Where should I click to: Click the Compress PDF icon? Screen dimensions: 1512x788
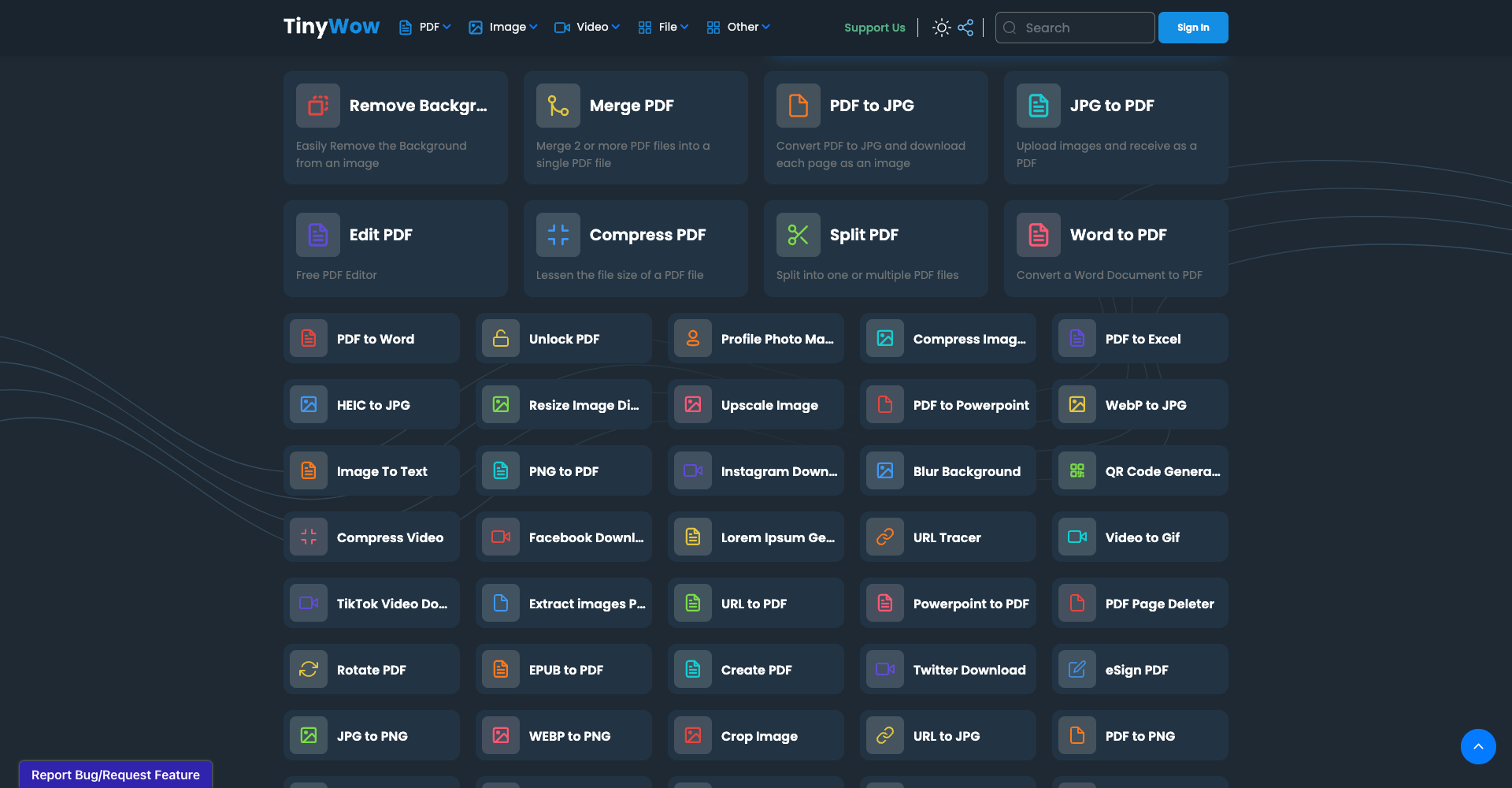pos(558,235)
